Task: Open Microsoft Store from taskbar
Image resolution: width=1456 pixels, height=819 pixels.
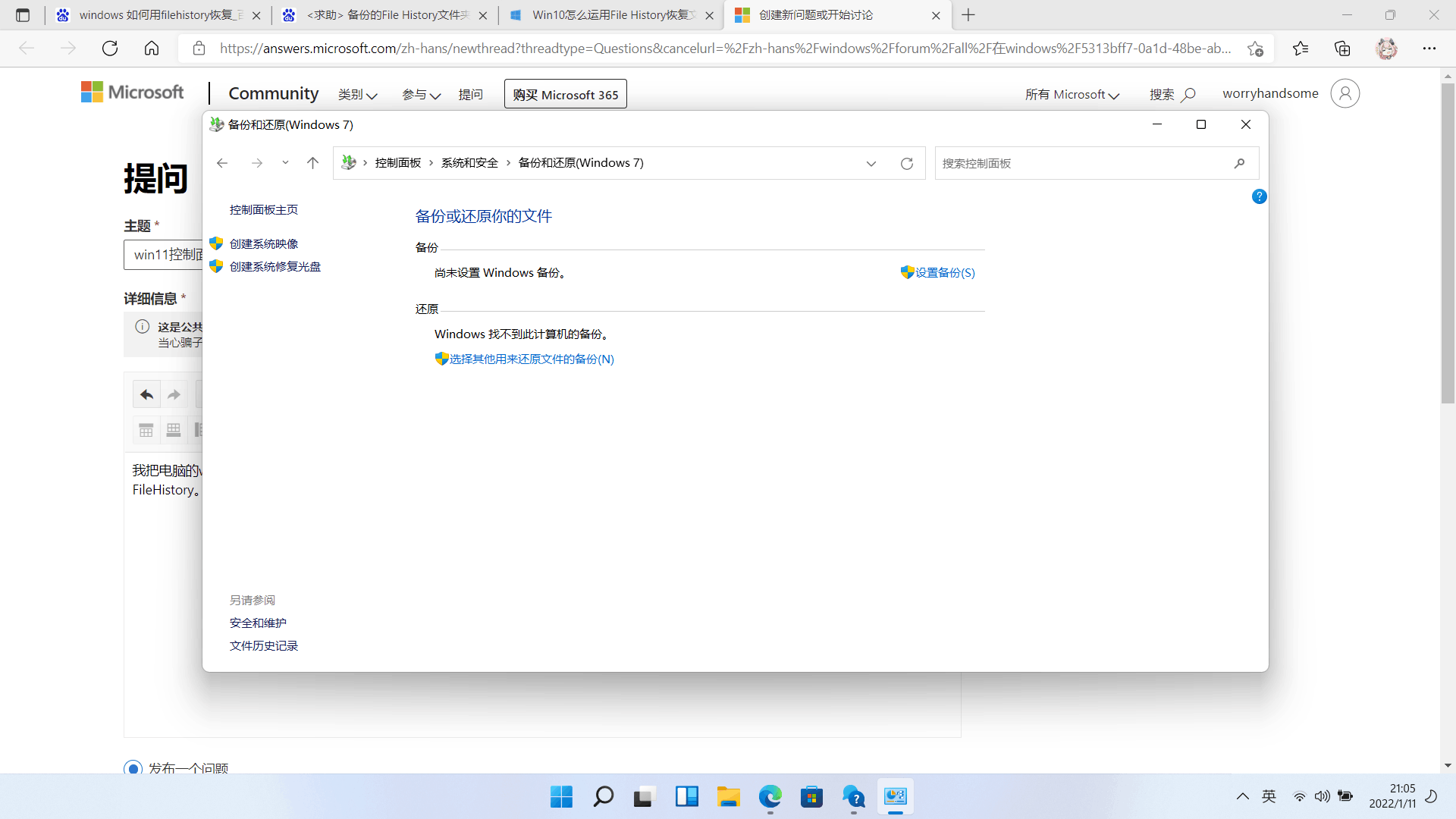Action: [811, 797]
